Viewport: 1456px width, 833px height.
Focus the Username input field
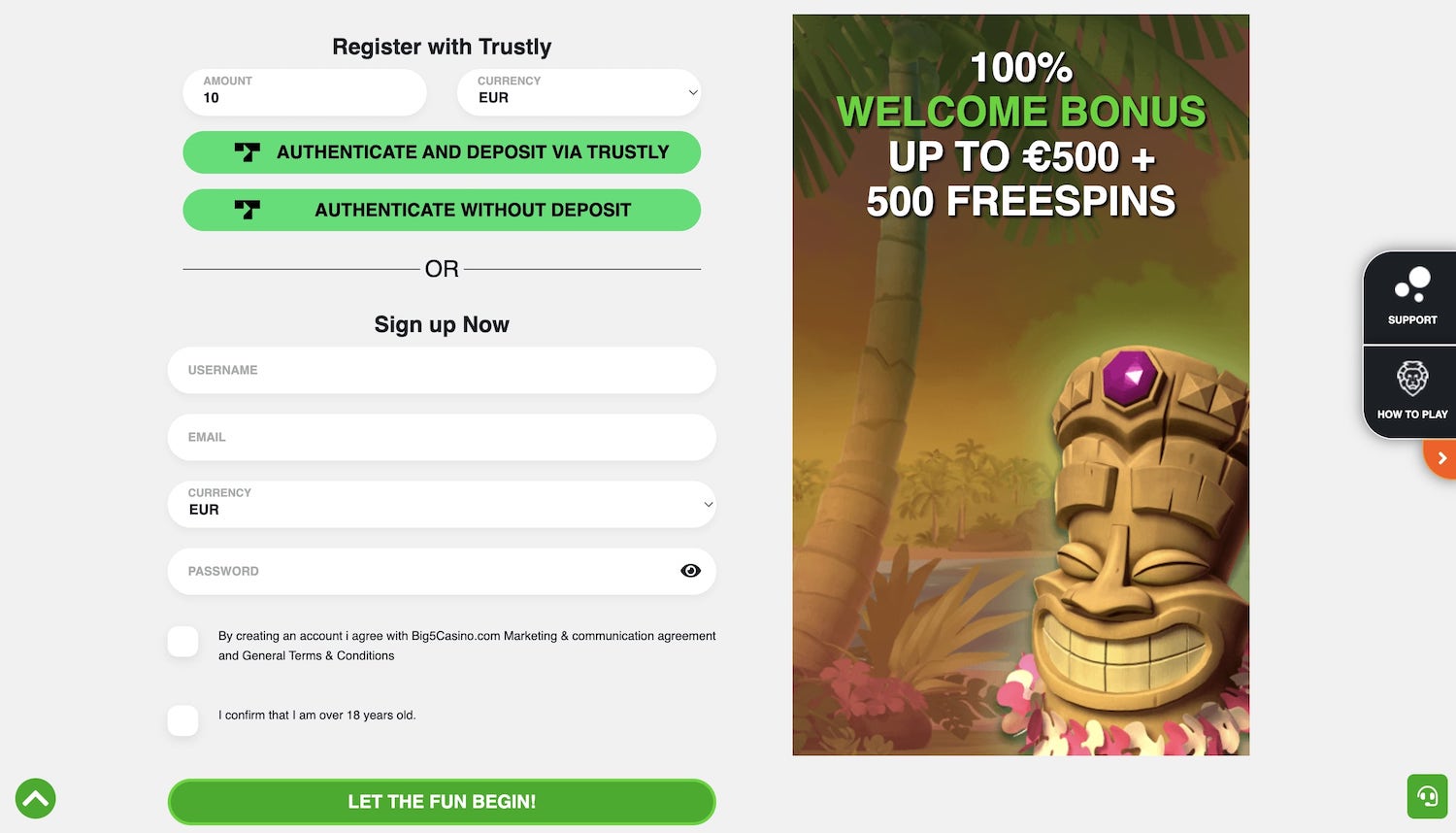pos(442,370)
